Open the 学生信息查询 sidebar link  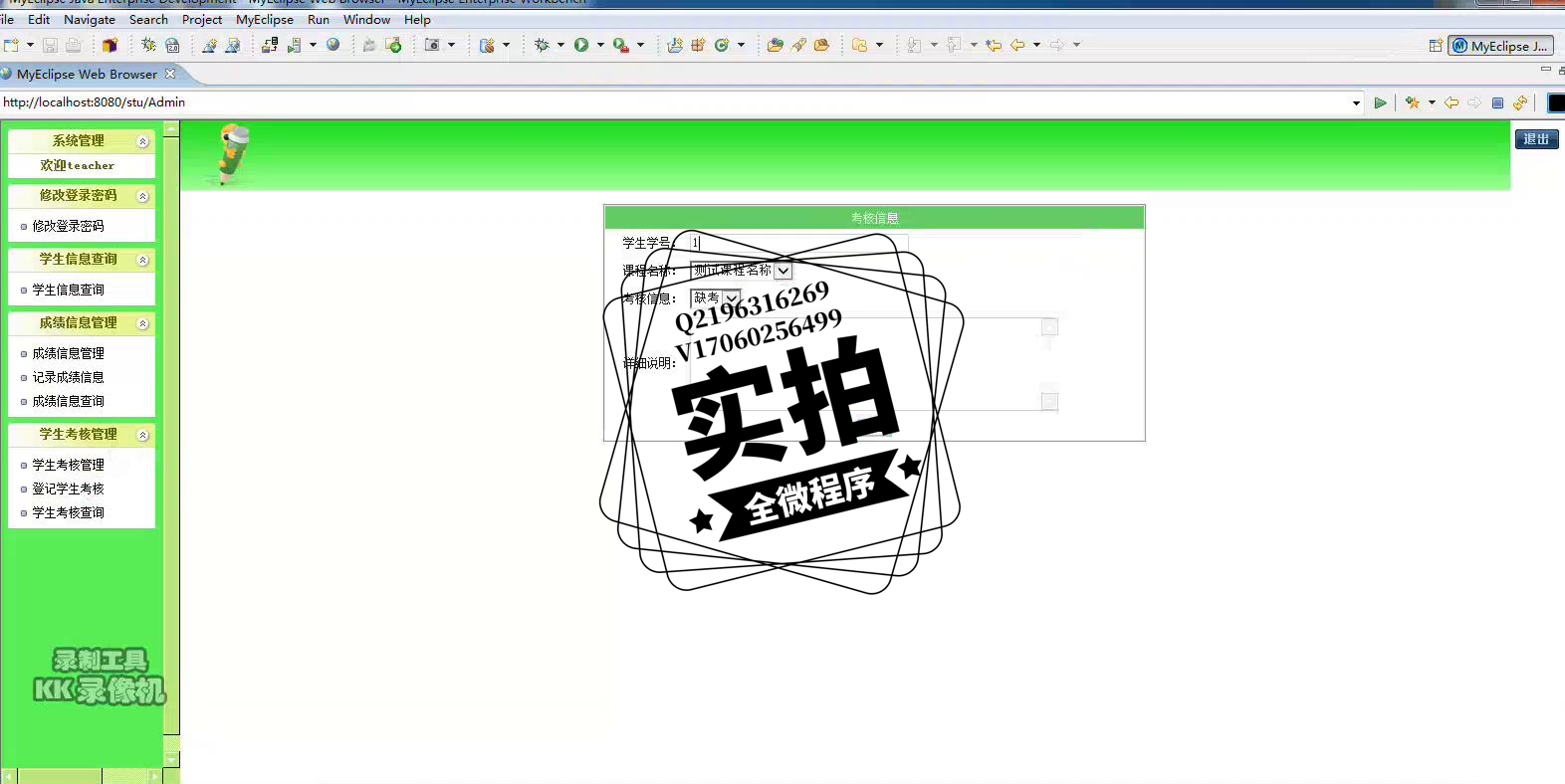coord(68,290)
